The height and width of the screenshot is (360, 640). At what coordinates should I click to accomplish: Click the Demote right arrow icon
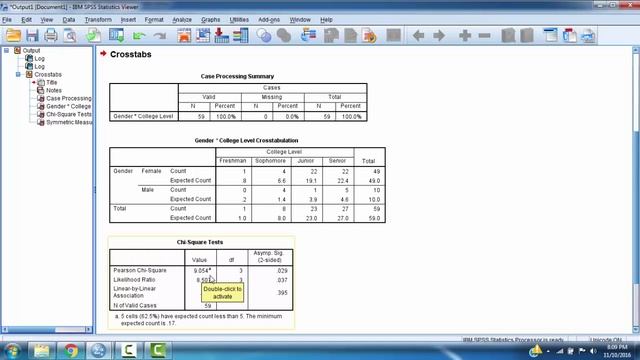(x=439, y=36)
